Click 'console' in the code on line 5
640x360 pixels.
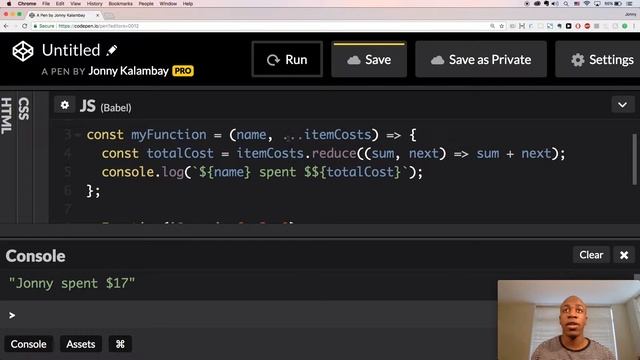(128, 172)
